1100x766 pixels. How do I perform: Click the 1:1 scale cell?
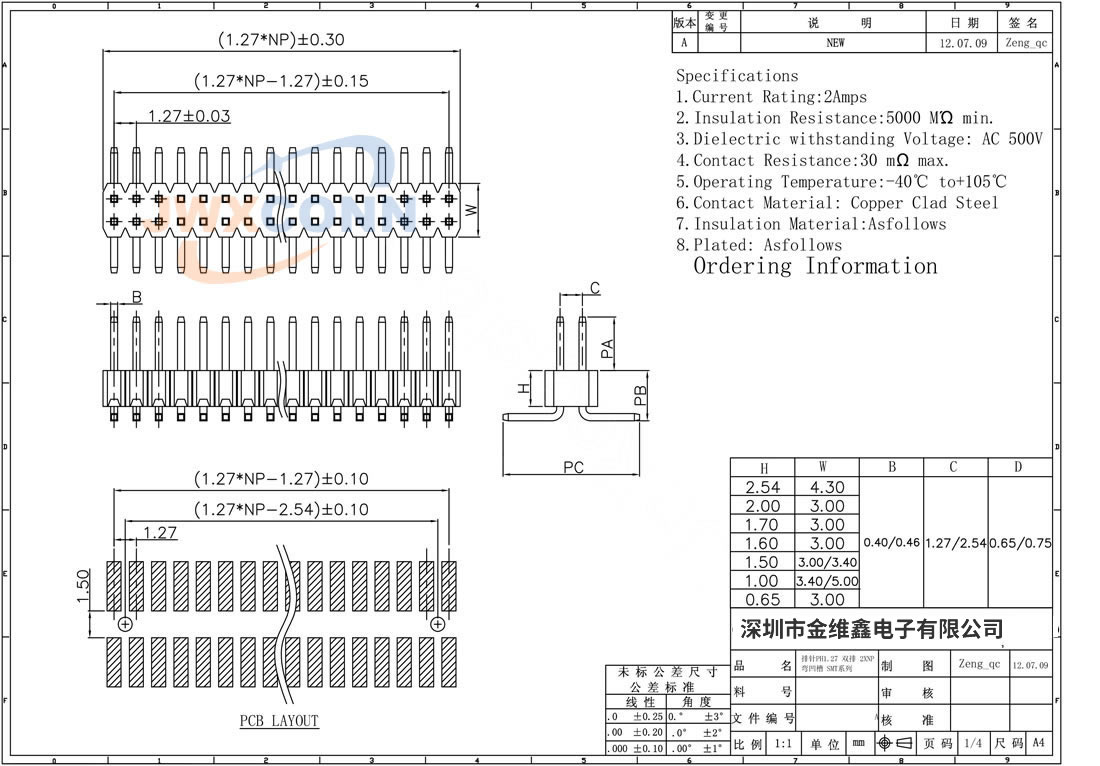point(783,744)
